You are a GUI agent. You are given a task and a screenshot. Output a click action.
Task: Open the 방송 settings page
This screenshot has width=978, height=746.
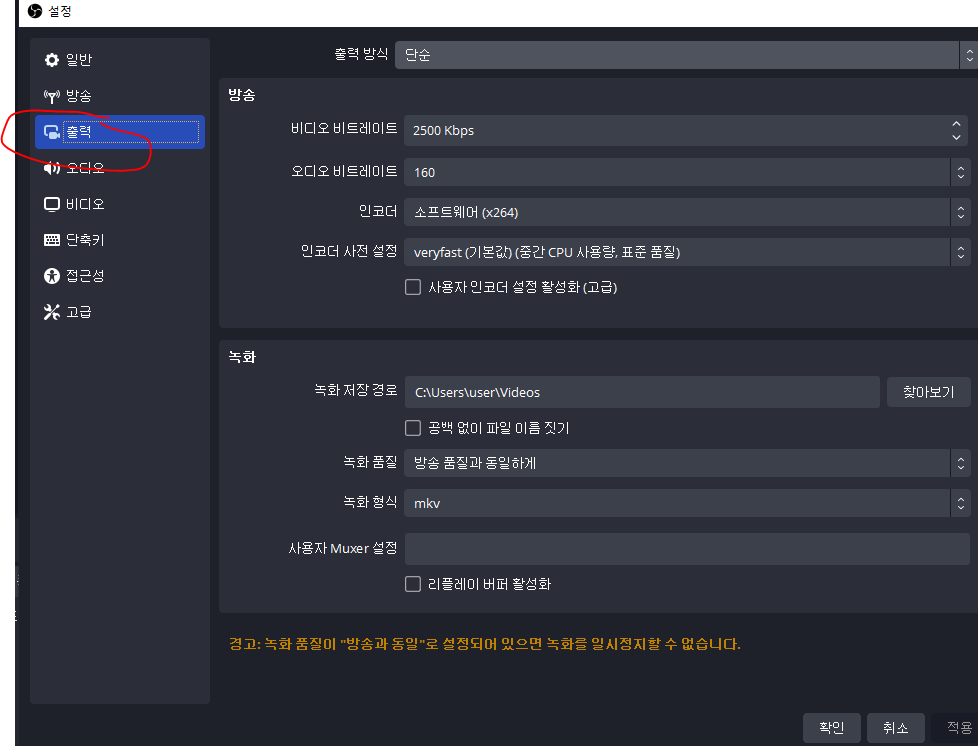(x=120, y=96)
